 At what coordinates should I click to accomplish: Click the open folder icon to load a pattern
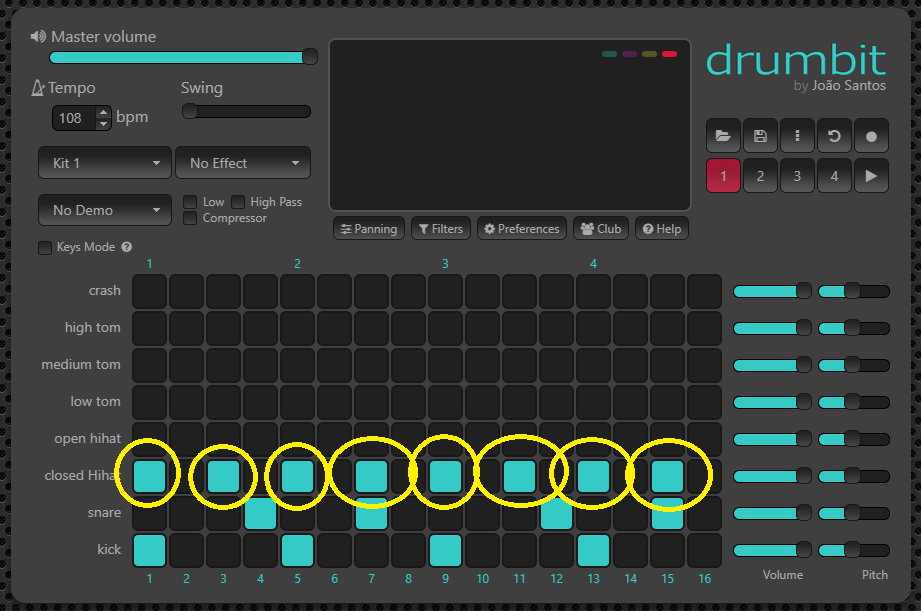(x=723, y=136)
